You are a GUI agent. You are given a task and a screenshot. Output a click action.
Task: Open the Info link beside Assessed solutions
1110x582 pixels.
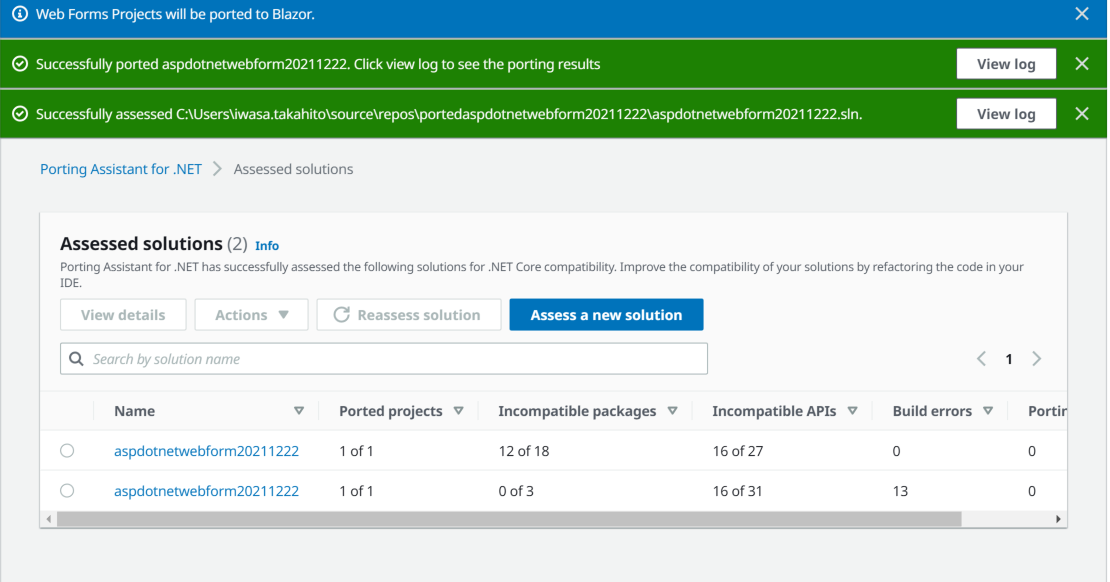click(x=267, y=245)
